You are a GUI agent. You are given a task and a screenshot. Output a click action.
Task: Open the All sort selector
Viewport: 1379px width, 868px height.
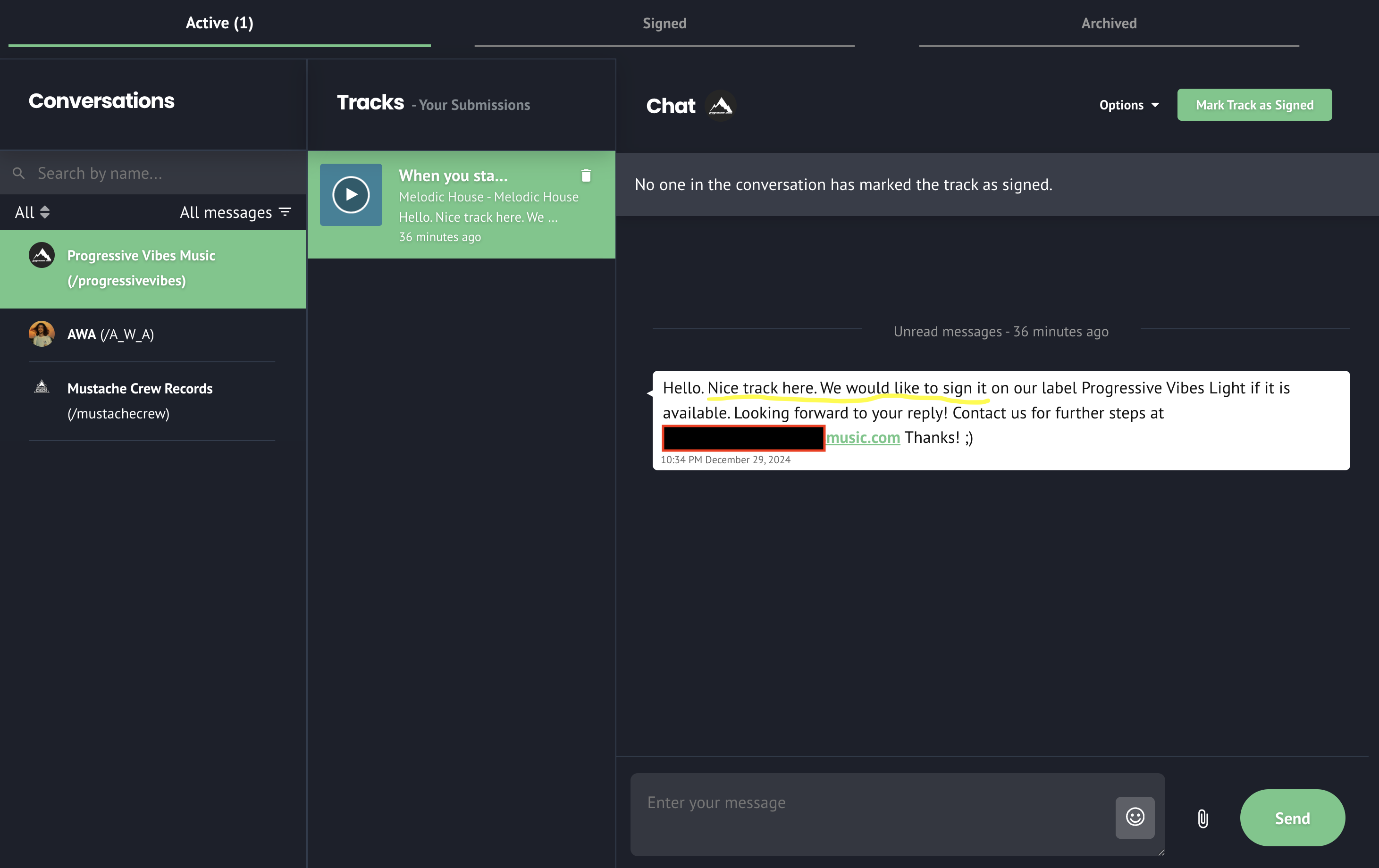click(x=32, y=212)
